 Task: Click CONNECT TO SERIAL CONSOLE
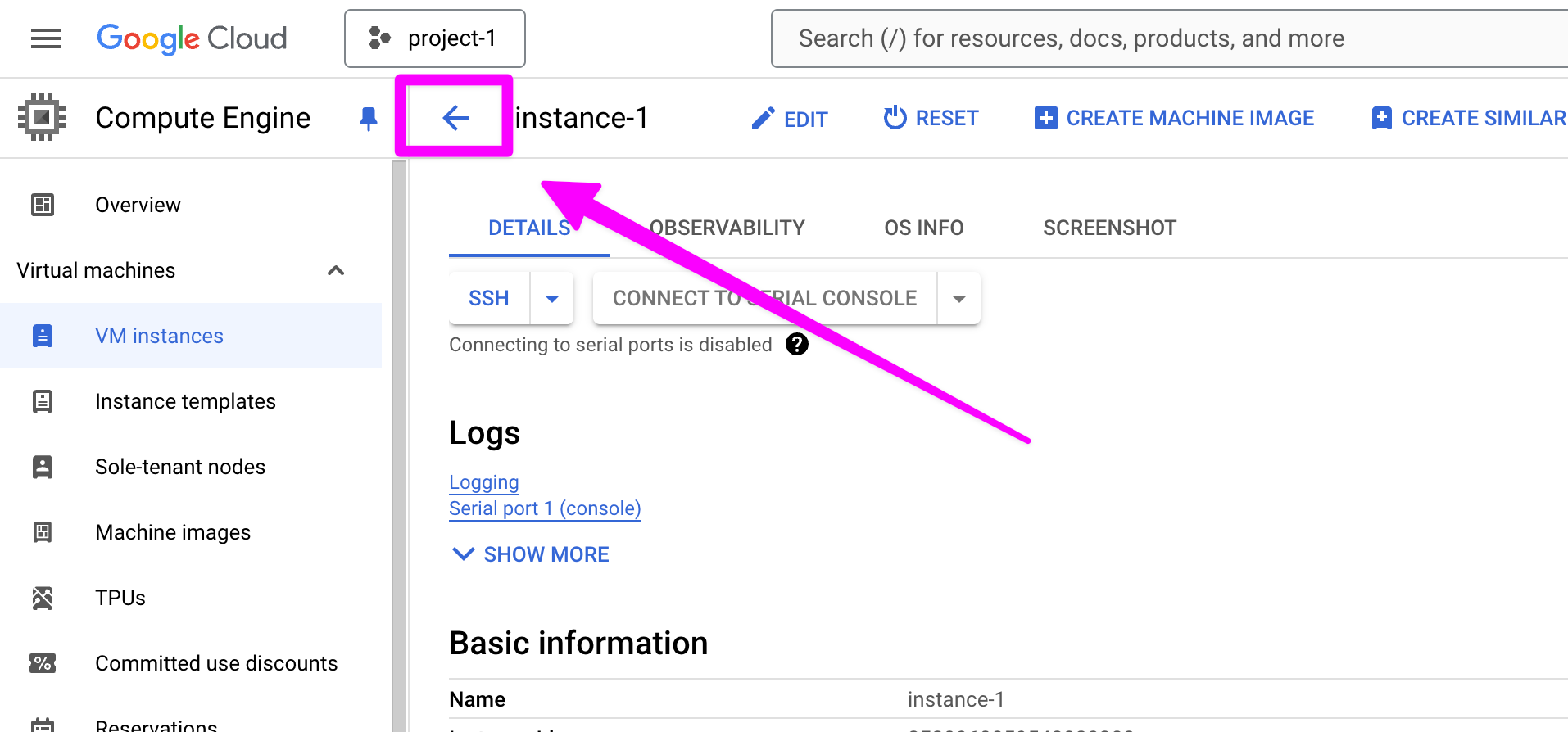tap(764, 298)
